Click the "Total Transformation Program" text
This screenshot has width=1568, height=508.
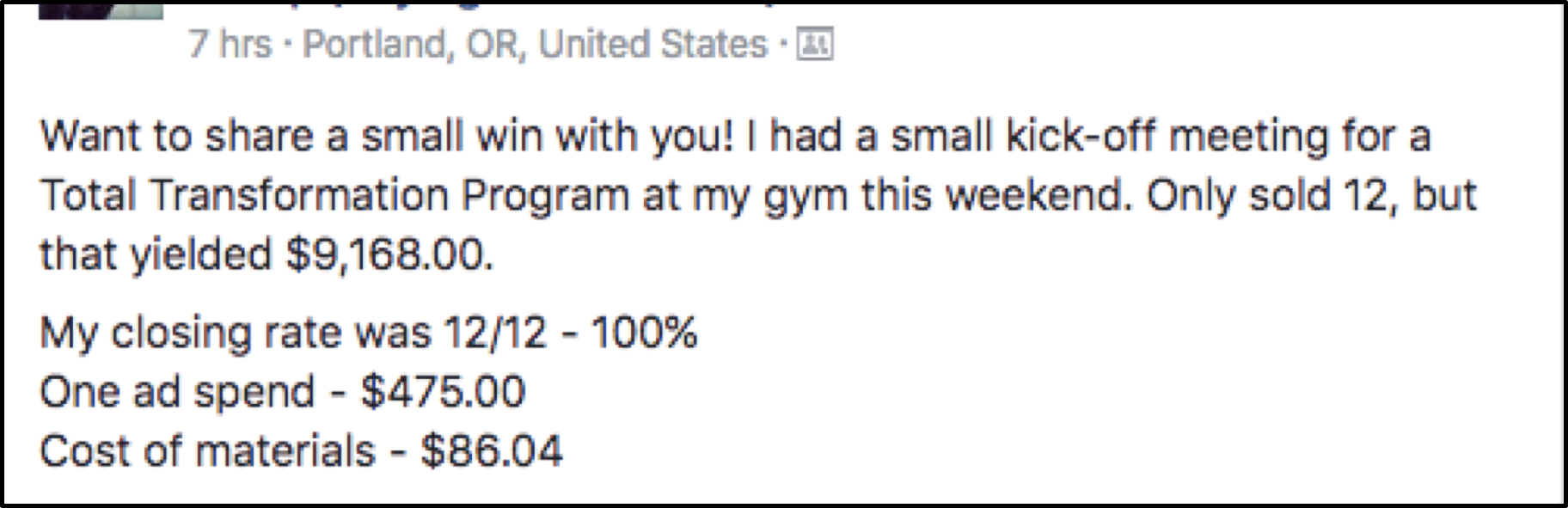click(x=334, y=196)
